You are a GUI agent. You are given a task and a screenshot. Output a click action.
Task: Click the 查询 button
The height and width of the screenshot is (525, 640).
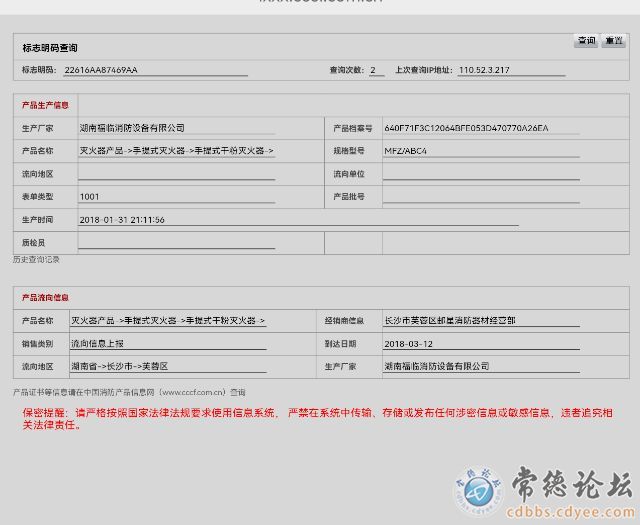[586, 41]
